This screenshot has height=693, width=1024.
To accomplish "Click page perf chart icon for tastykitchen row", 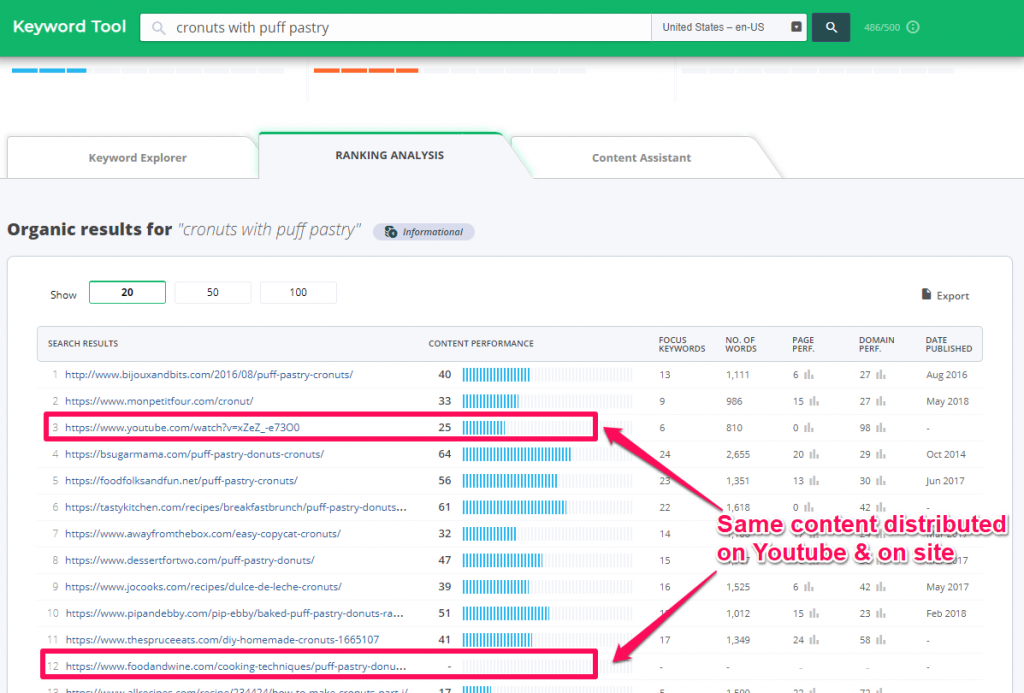I will click(x=809, y=508).
